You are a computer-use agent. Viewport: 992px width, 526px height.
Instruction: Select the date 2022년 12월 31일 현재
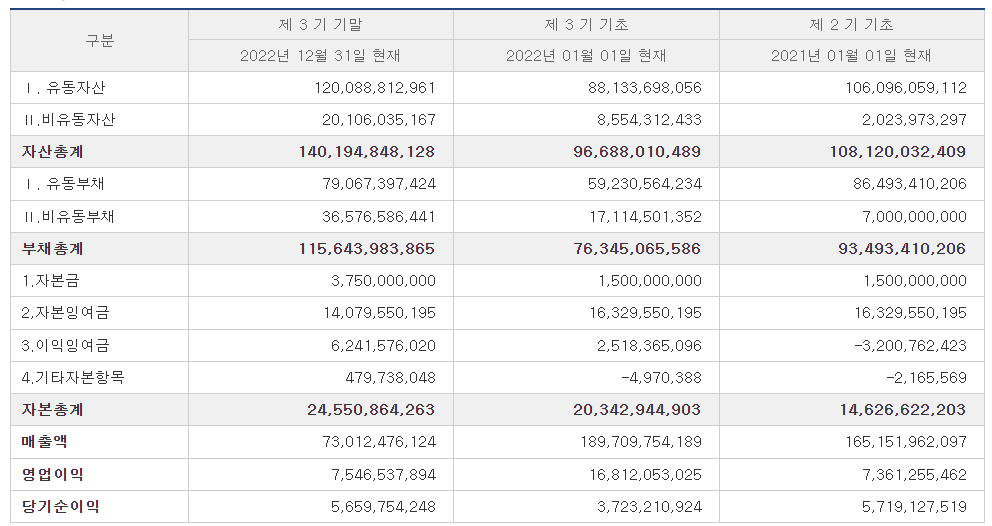[x=320, y=56]
